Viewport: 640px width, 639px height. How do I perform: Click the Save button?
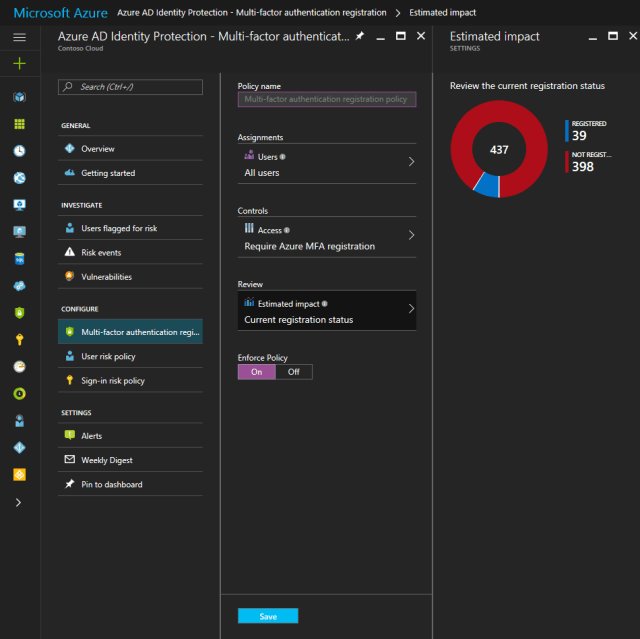(268, 616)
